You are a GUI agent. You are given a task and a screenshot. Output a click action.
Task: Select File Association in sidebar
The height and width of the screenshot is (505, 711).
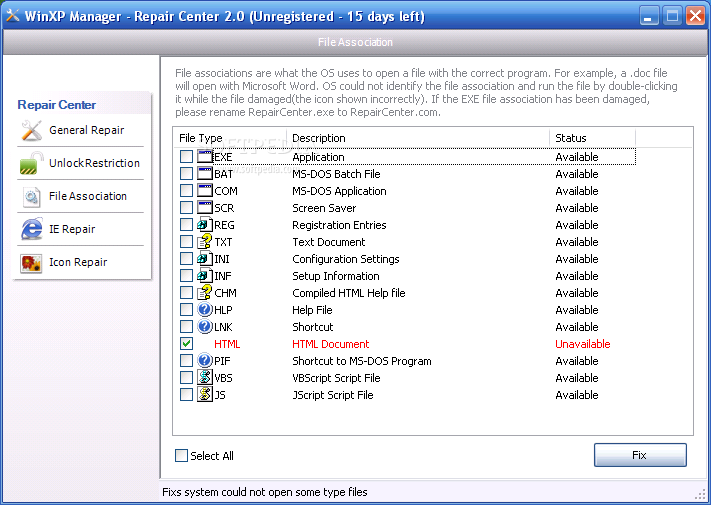point(80,196)
